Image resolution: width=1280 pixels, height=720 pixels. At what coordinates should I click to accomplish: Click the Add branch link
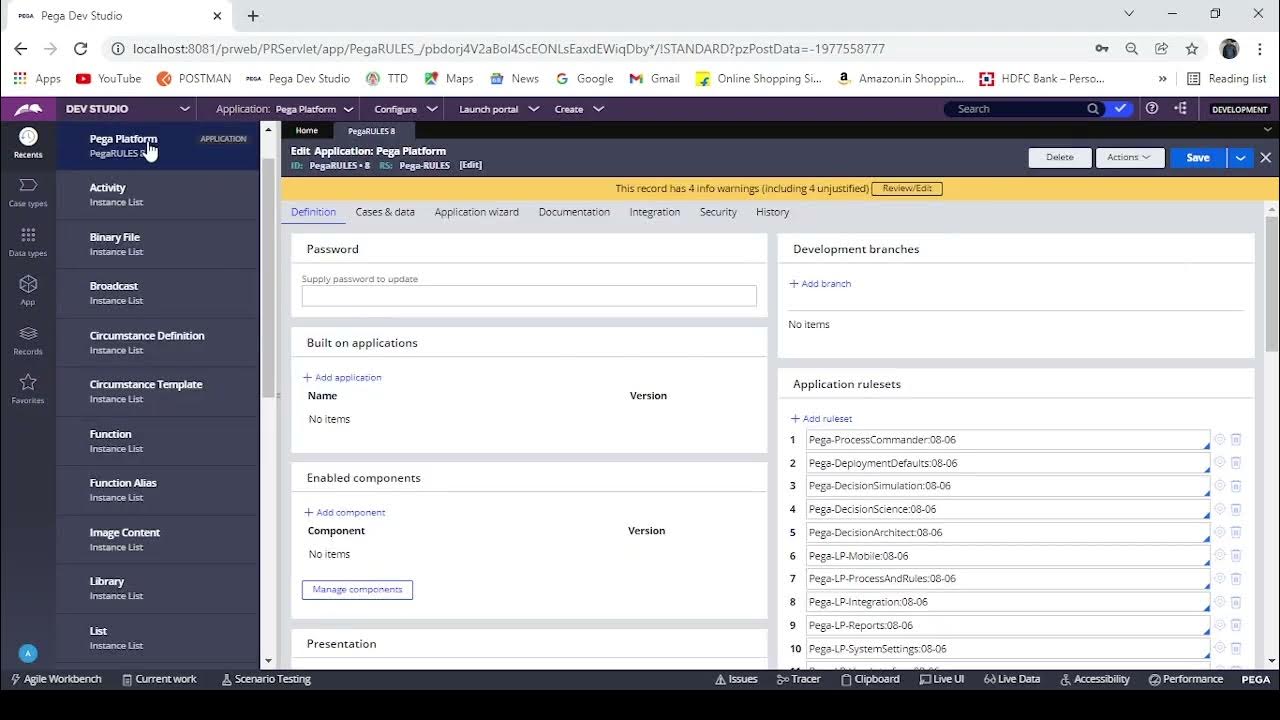[x=820, y=284]
